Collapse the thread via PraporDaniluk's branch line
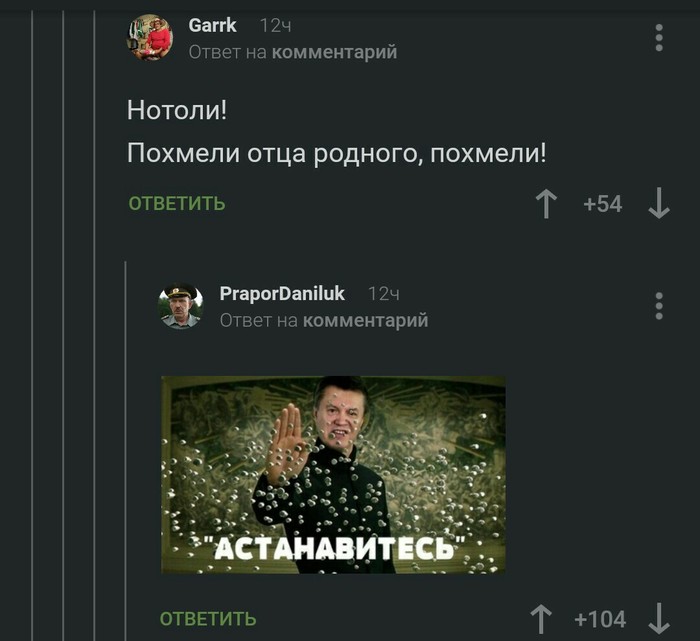This screenshot has height=641, width=700. pyautogui.click(x=125, y=451)
